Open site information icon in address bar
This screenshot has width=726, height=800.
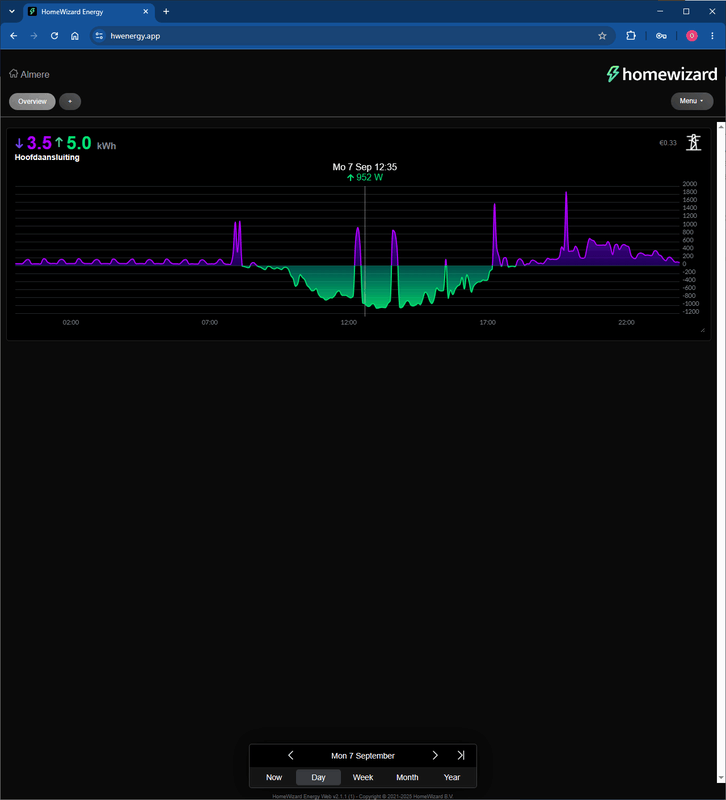click(99, 36)
